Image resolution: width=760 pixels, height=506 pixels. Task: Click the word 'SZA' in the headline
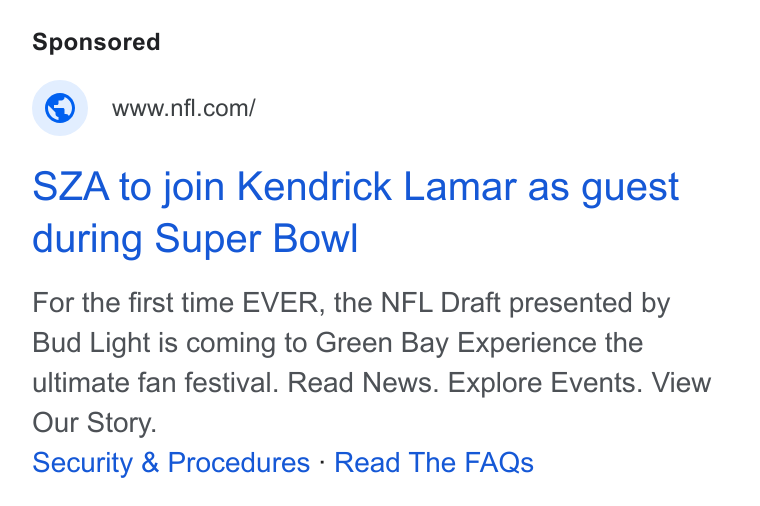71,187
